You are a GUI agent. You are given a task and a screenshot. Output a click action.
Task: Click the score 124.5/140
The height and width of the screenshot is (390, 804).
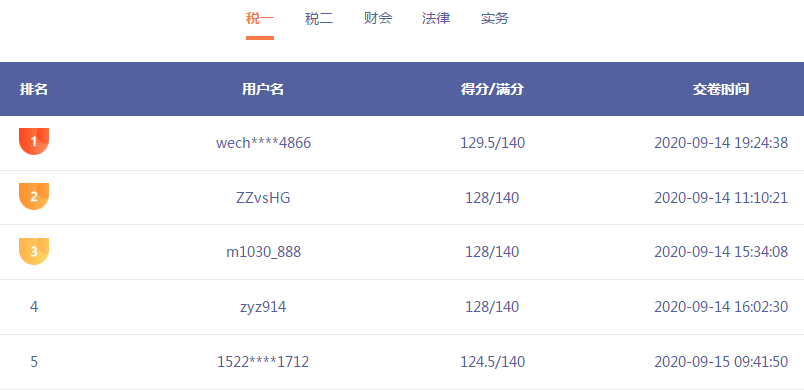(x=492, y=362)
